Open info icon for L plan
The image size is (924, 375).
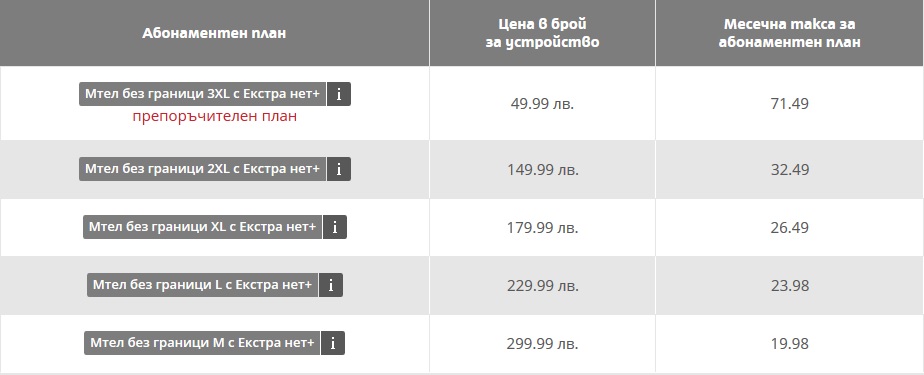(331, 285)
